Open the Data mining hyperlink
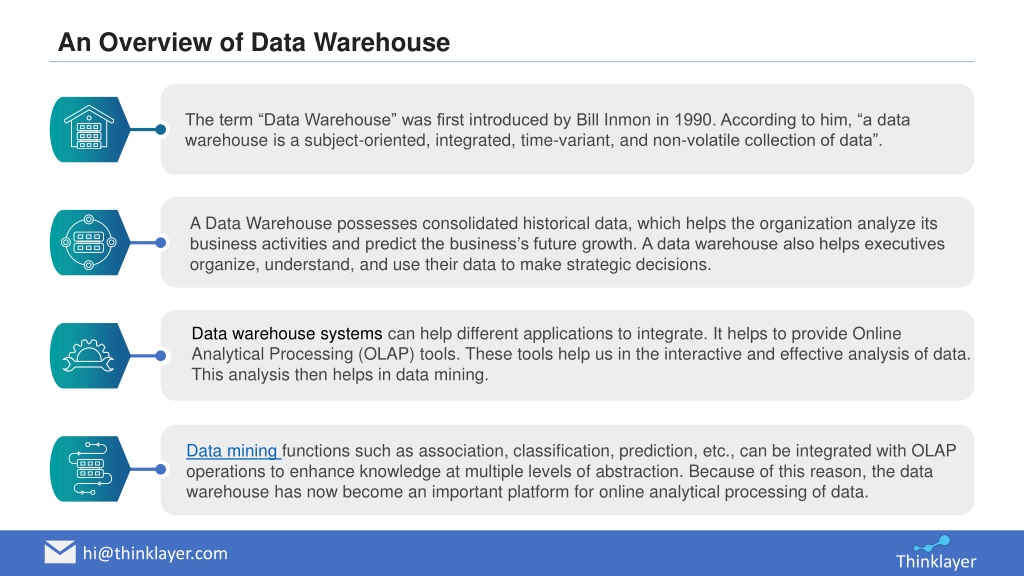 coord(232,451)
